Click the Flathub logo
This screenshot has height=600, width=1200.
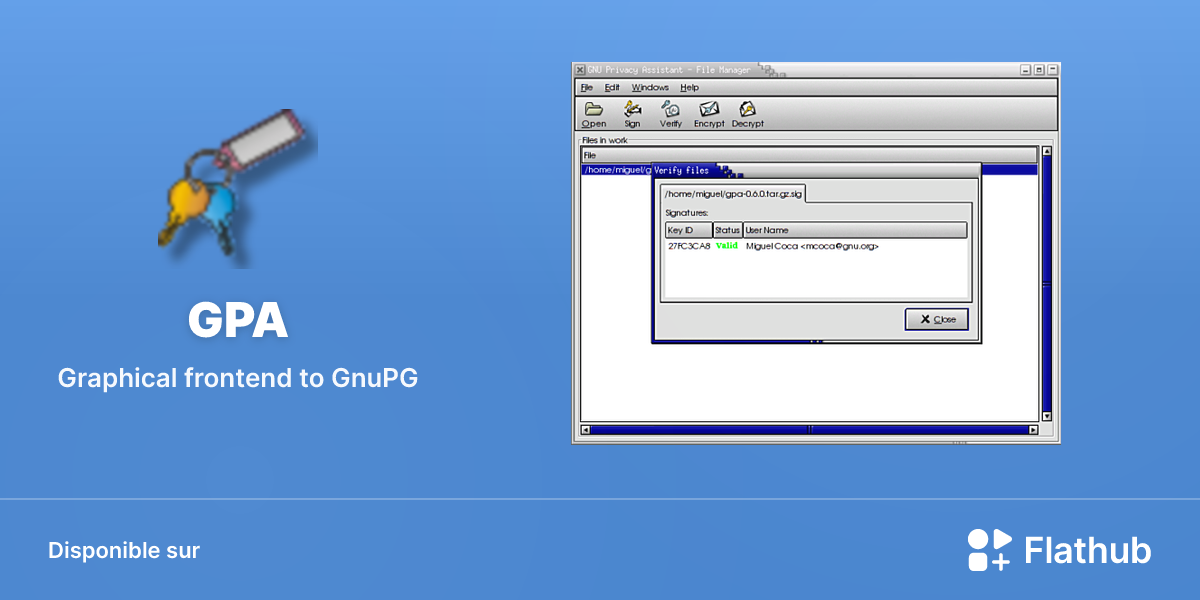(1059, 550)
